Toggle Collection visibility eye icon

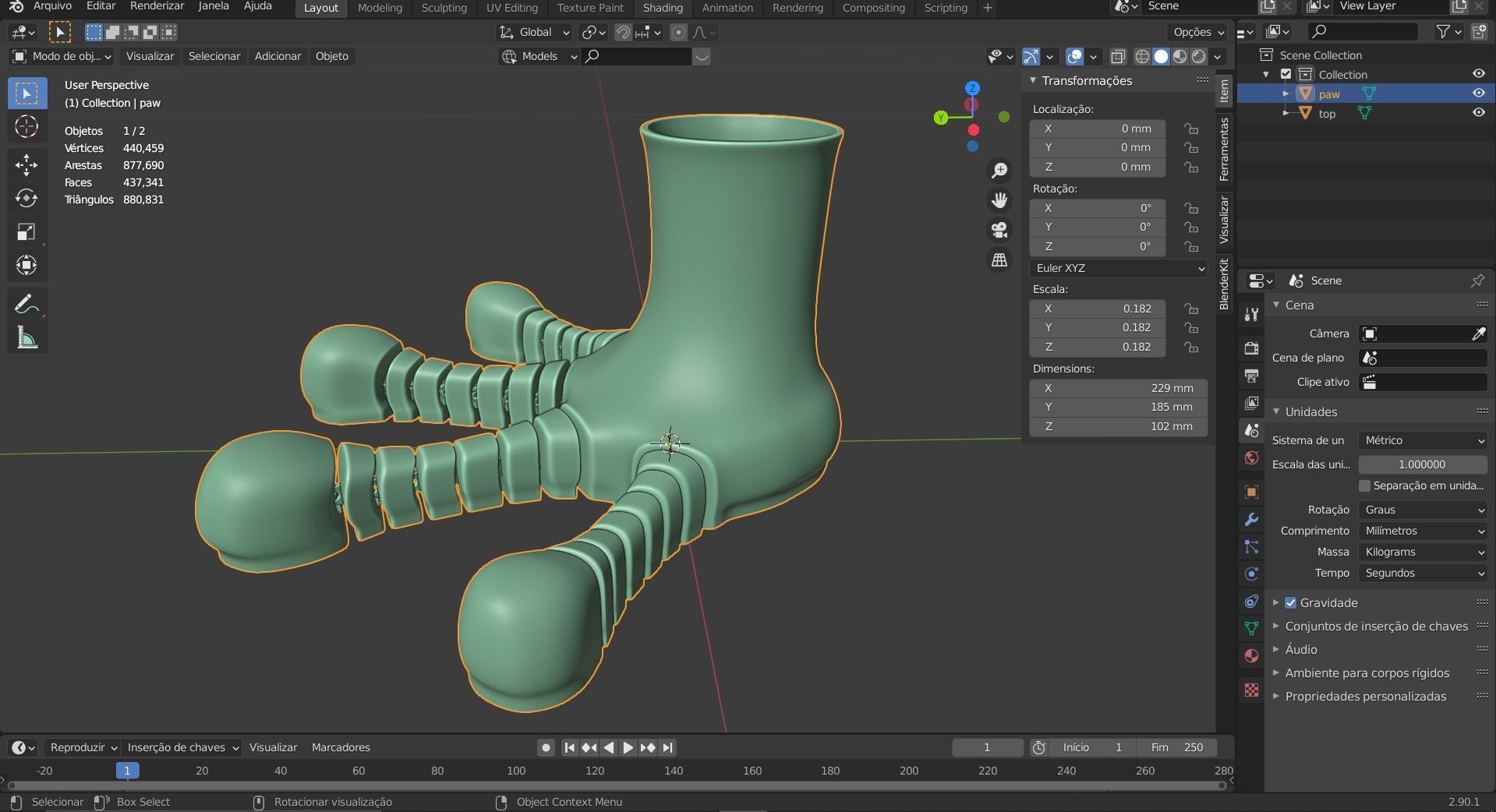[1478, 73]
